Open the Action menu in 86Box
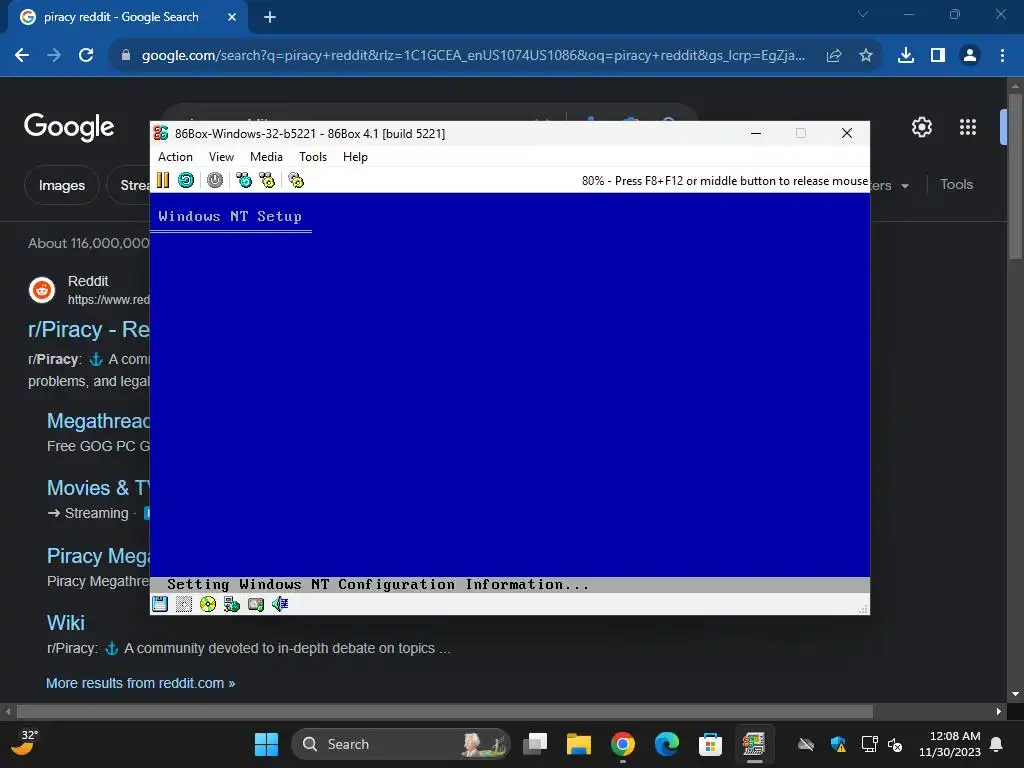Viewport: 1024px width, 768px height. 175,157
